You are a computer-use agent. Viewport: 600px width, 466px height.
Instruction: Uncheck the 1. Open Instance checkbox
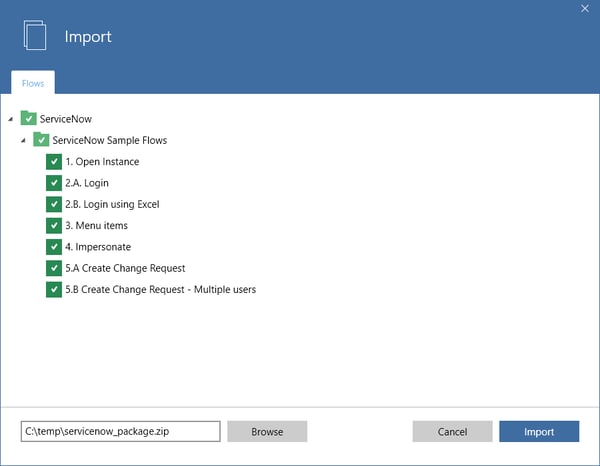[x=53, y=162]
